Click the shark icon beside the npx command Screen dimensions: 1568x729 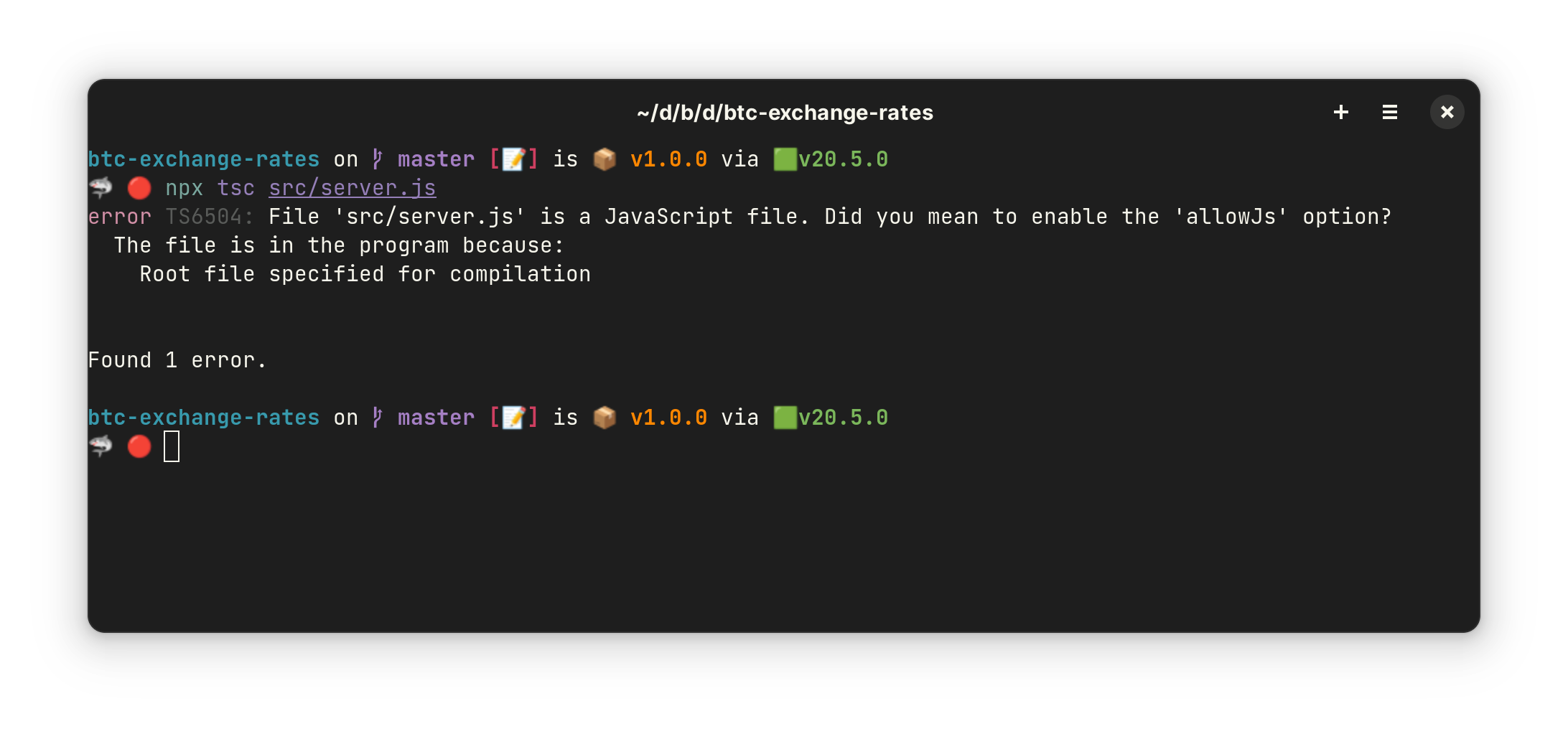point(101,188)
